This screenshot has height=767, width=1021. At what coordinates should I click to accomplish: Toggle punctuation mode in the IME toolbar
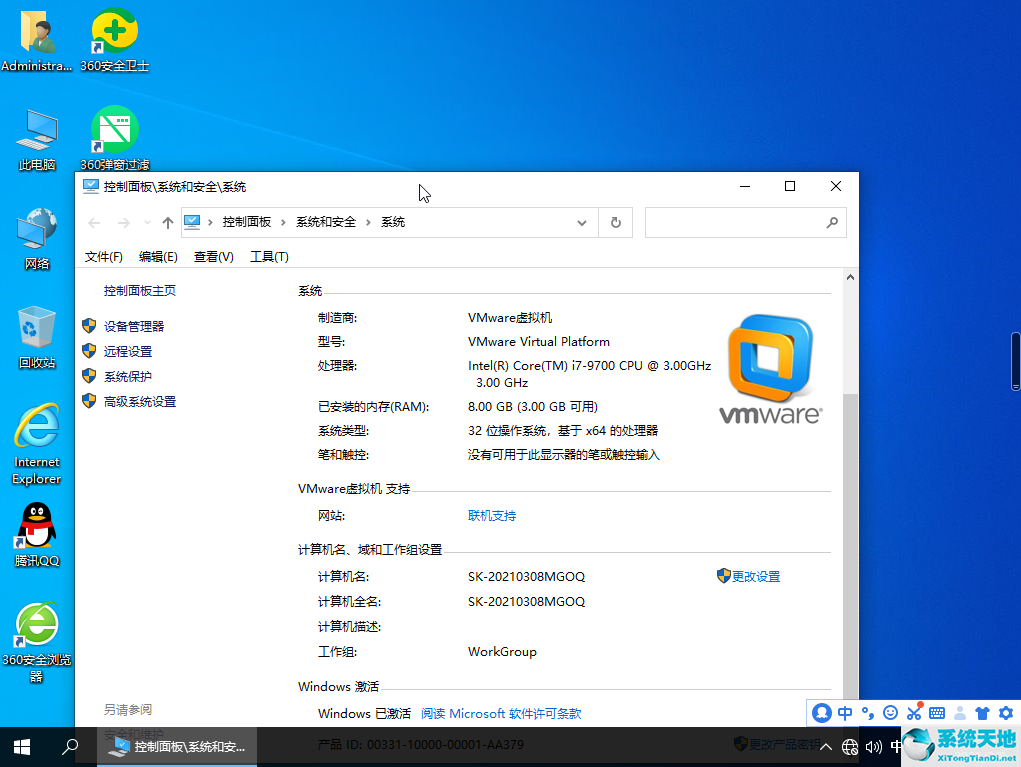tap(867, 713)
